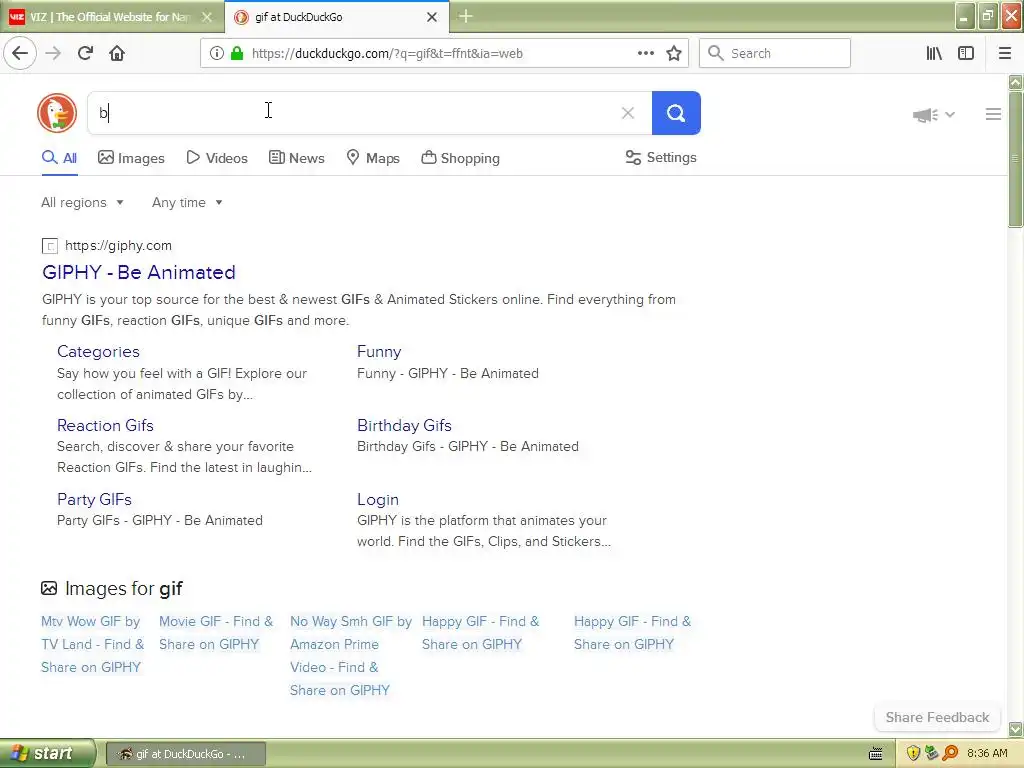Switch to News results
Image resolution: width=1024 pixels, height=768 pixels.
(x=296, y=158)
